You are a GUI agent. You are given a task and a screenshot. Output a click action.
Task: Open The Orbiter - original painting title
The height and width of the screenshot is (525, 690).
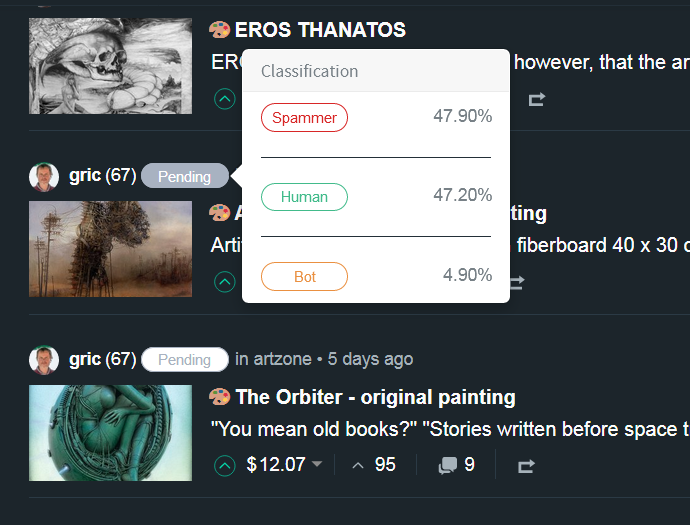[x=375, y=397]
